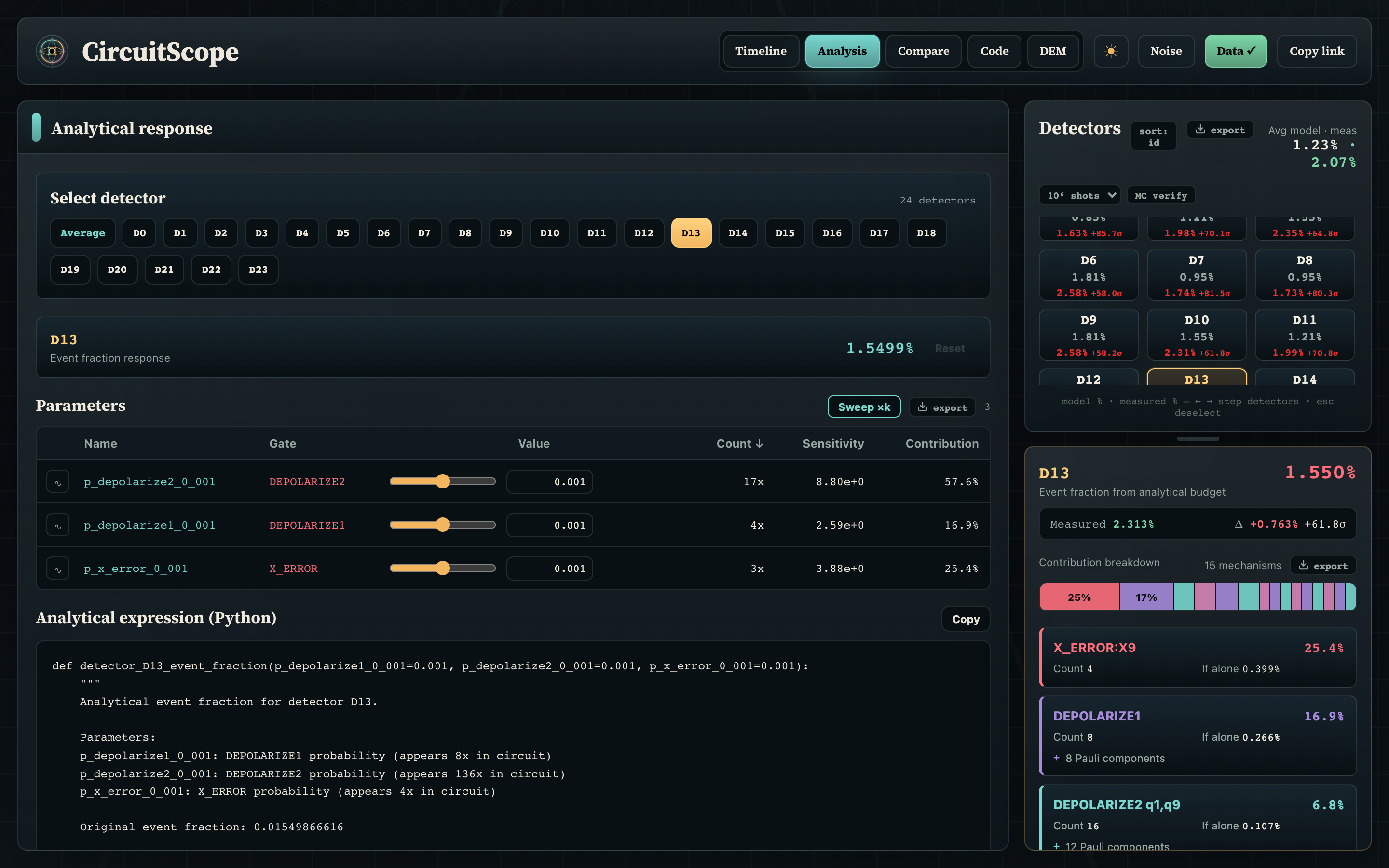
Task: Click the DEPOLARIZE2 gate label
Action: pyautogui.click(x=307, y=482)
